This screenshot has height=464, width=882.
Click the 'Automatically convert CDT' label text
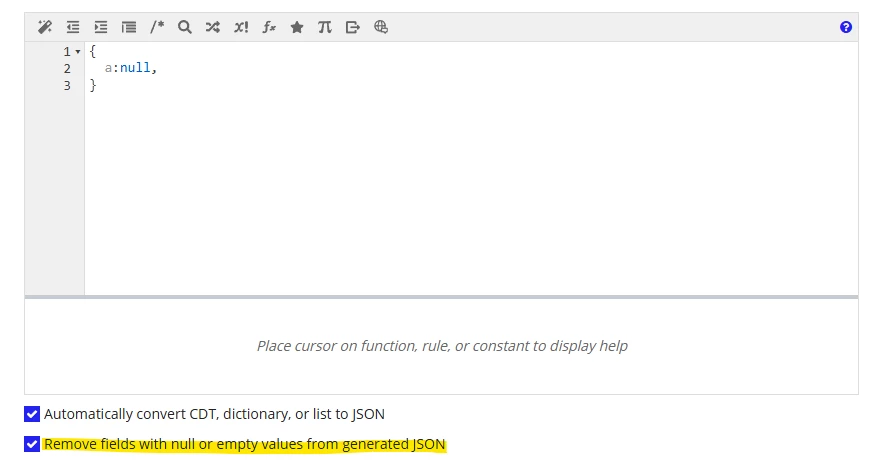click(214, 414)
